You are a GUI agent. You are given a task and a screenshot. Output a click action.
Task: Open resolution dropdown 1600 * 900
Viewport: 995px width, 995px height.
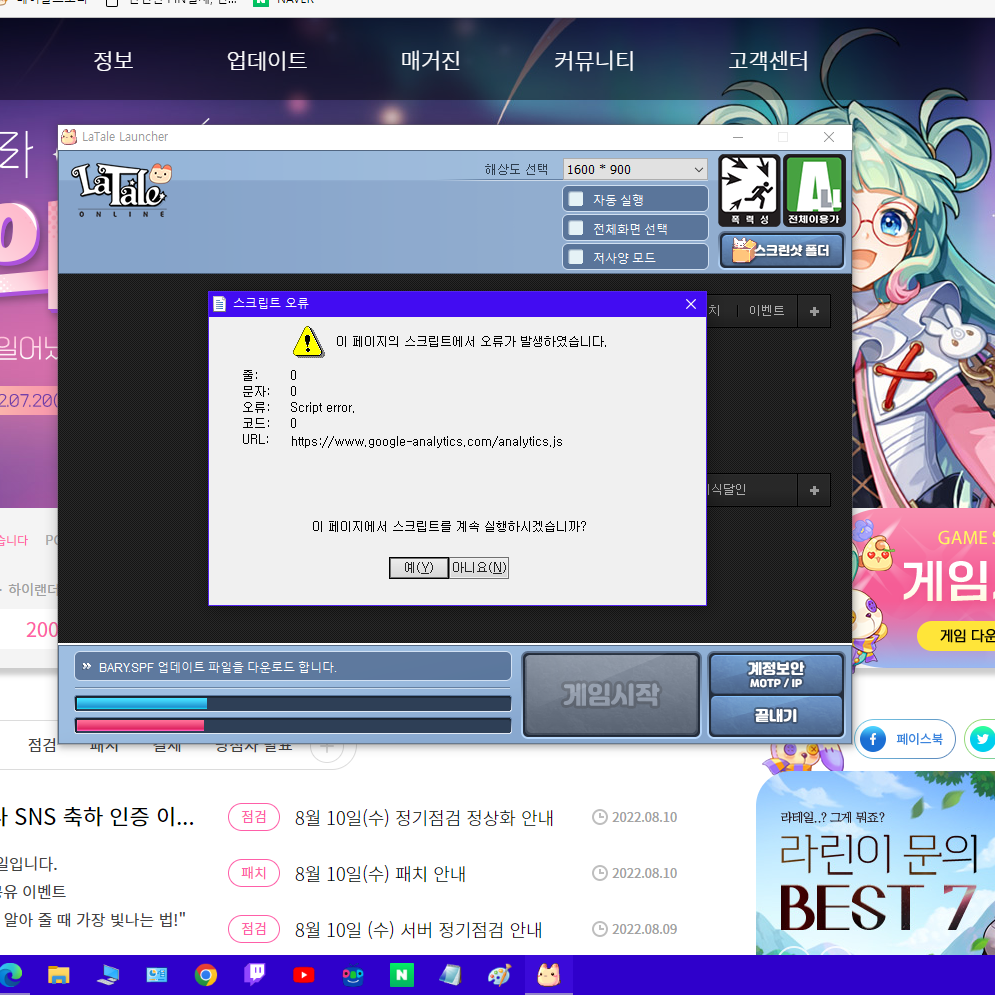635,169
